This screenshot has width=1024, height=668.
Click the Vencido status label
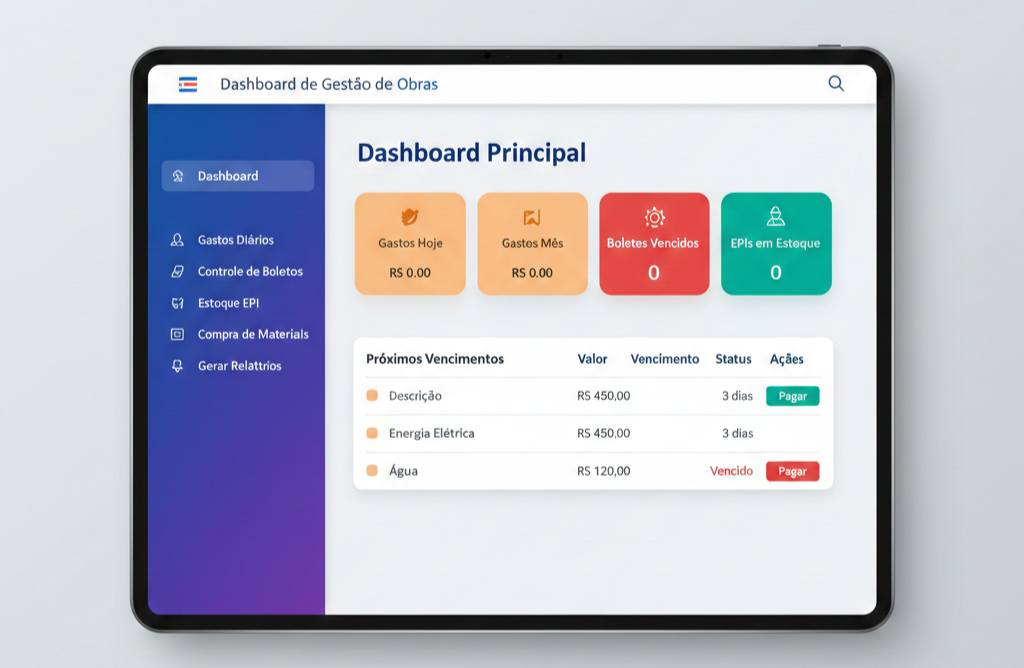731,470
